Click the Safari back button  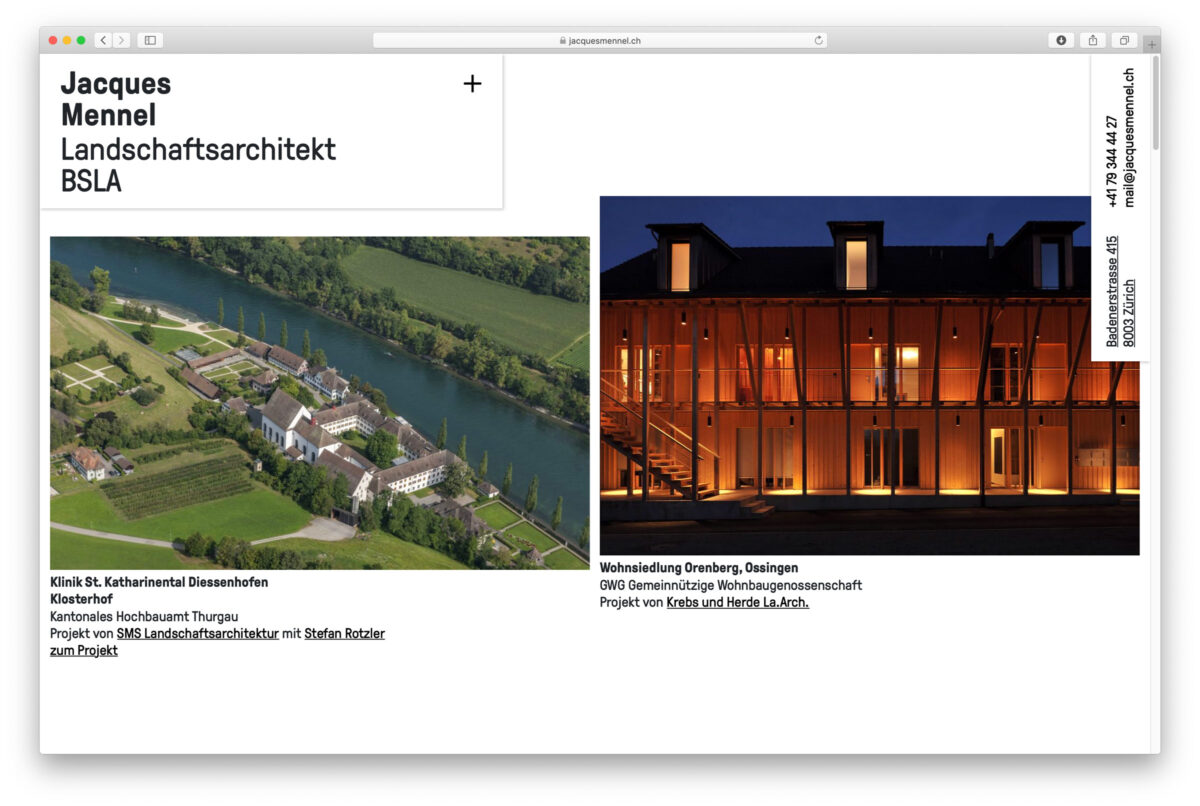[x=103, y=40]
